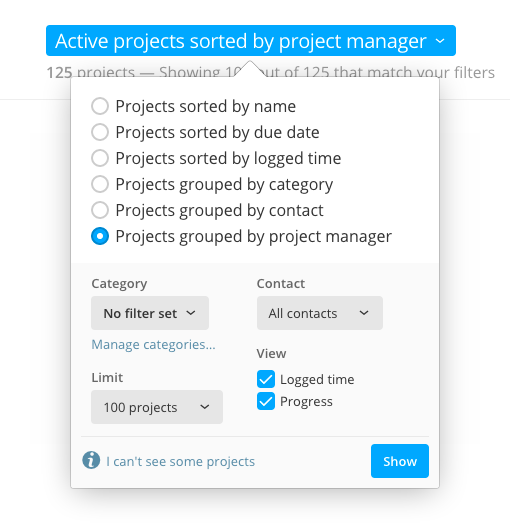Choose Projects sorted by logged time
This screenshot has width=510, height=523.
click(x=100, y=158)
